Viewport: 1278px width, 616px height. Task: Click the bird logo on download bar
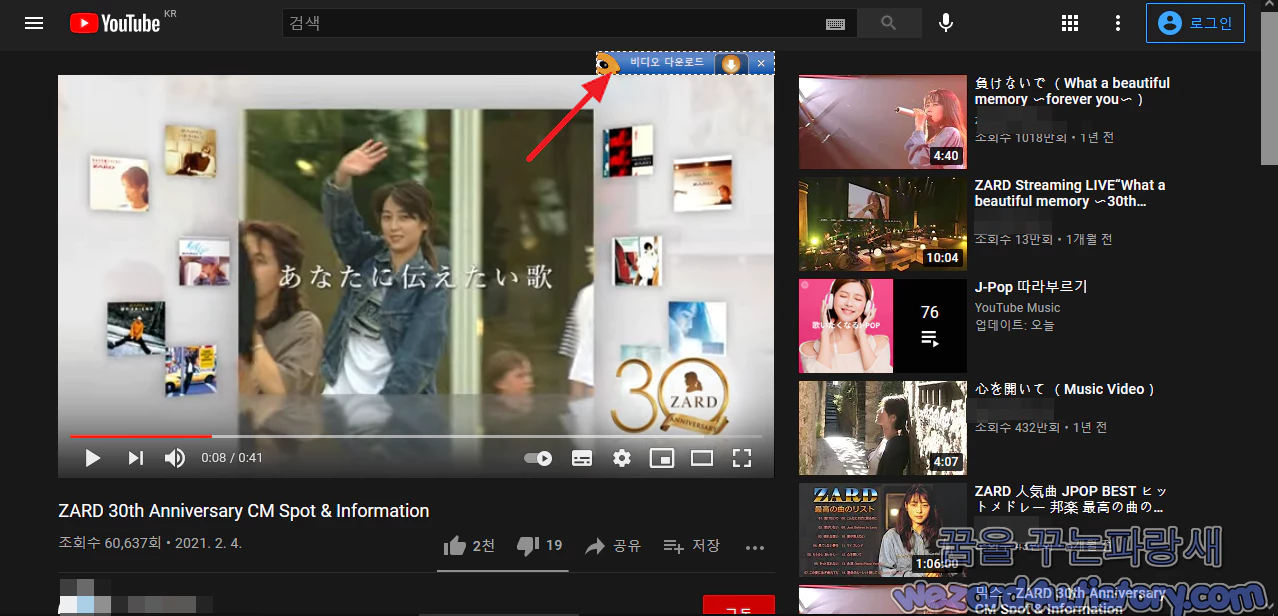click(x=607, y=65)
